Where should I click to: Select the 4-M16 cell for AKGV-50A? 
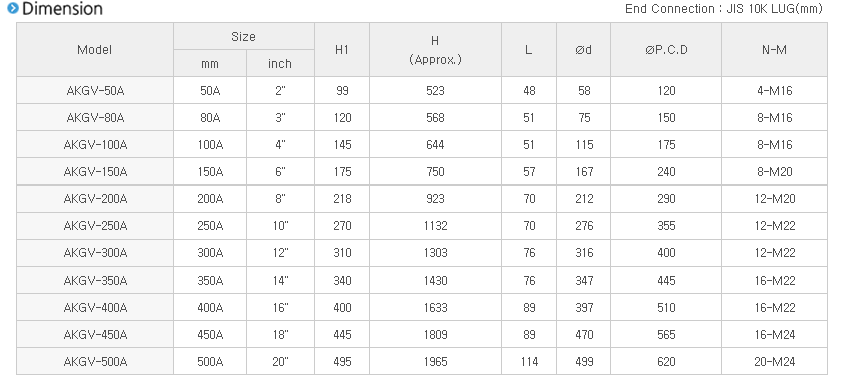coord(774,91)
